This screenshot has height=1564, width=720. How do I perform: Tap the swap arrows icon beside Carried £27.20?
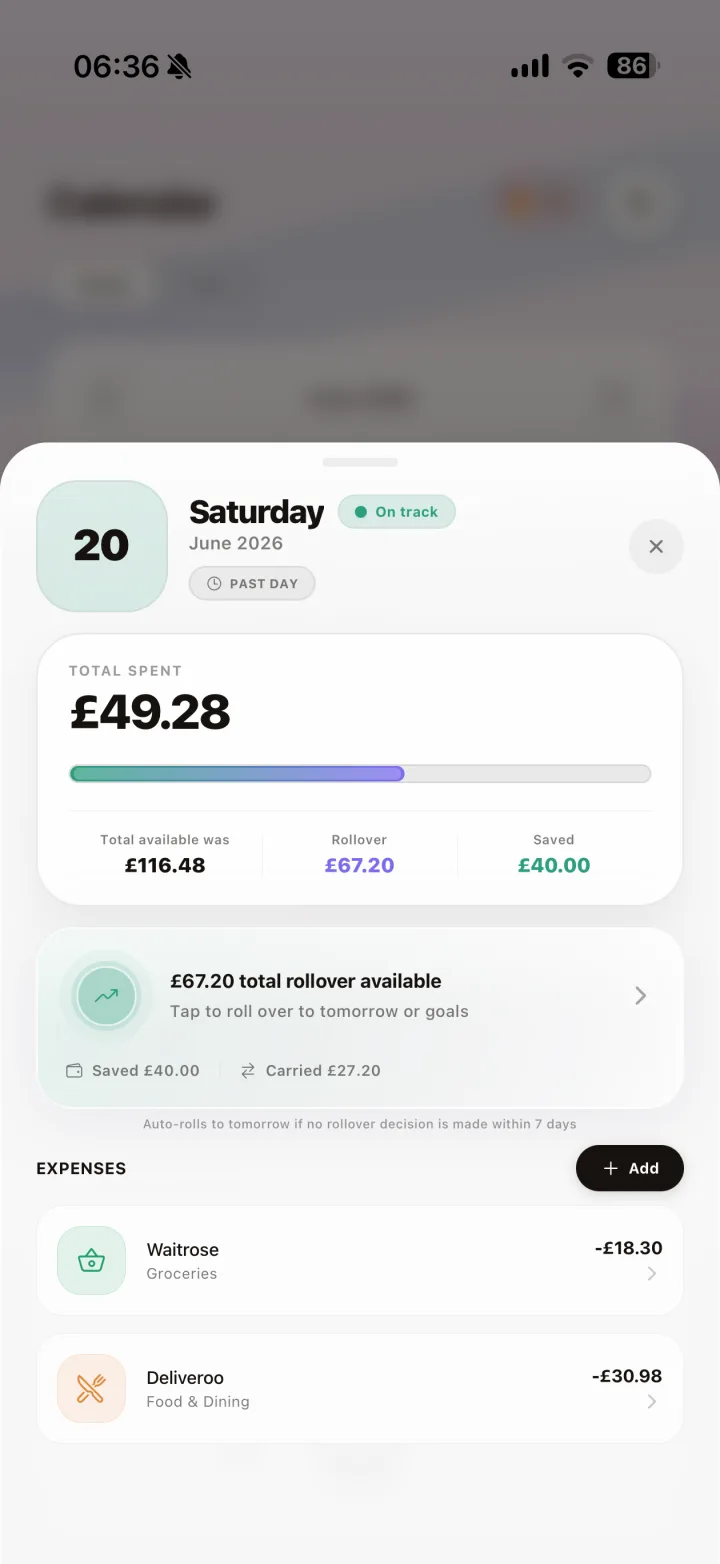click(248, 1071)
